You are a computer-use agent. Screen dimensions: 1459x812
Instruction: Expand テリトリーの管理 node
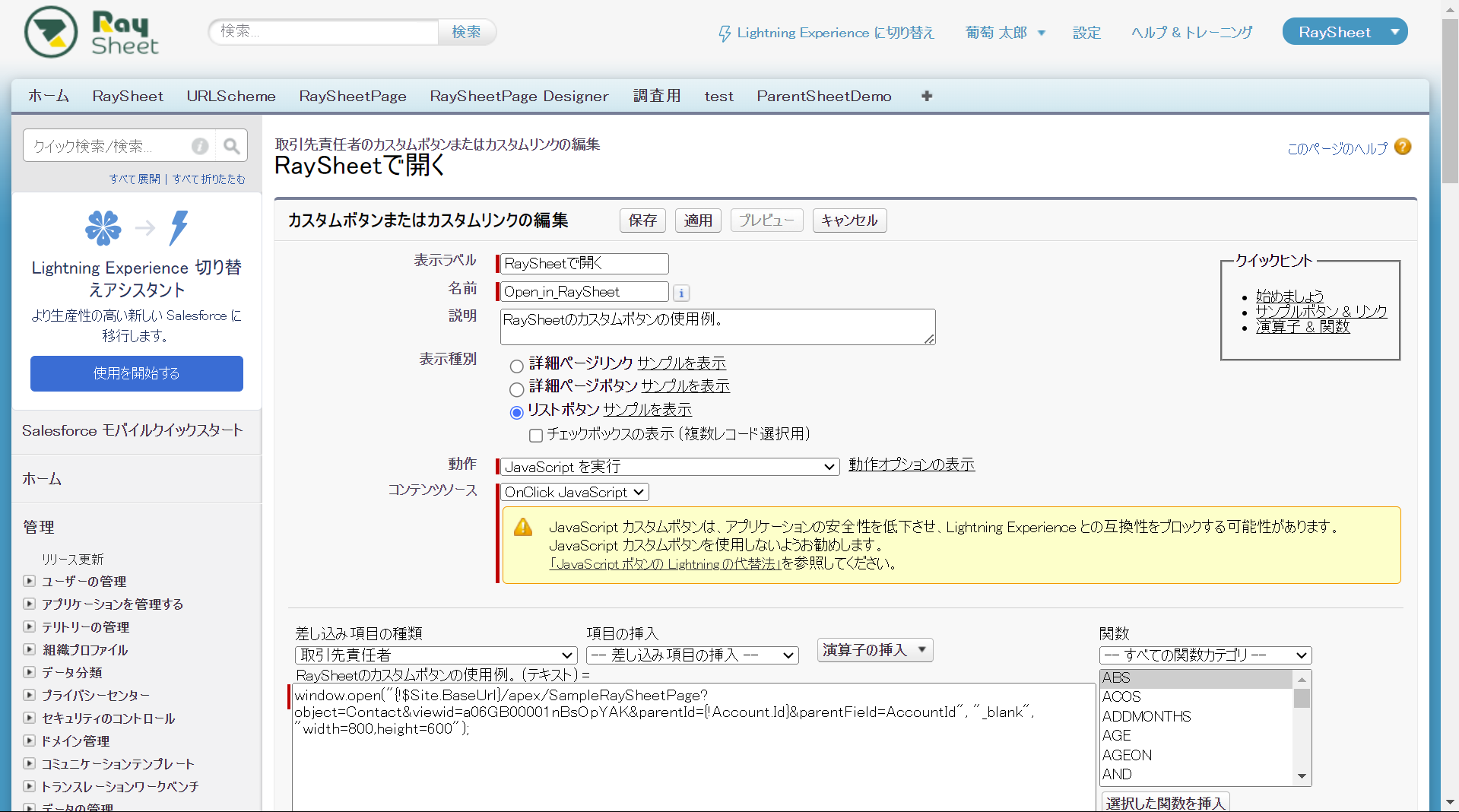pos(29,626)
